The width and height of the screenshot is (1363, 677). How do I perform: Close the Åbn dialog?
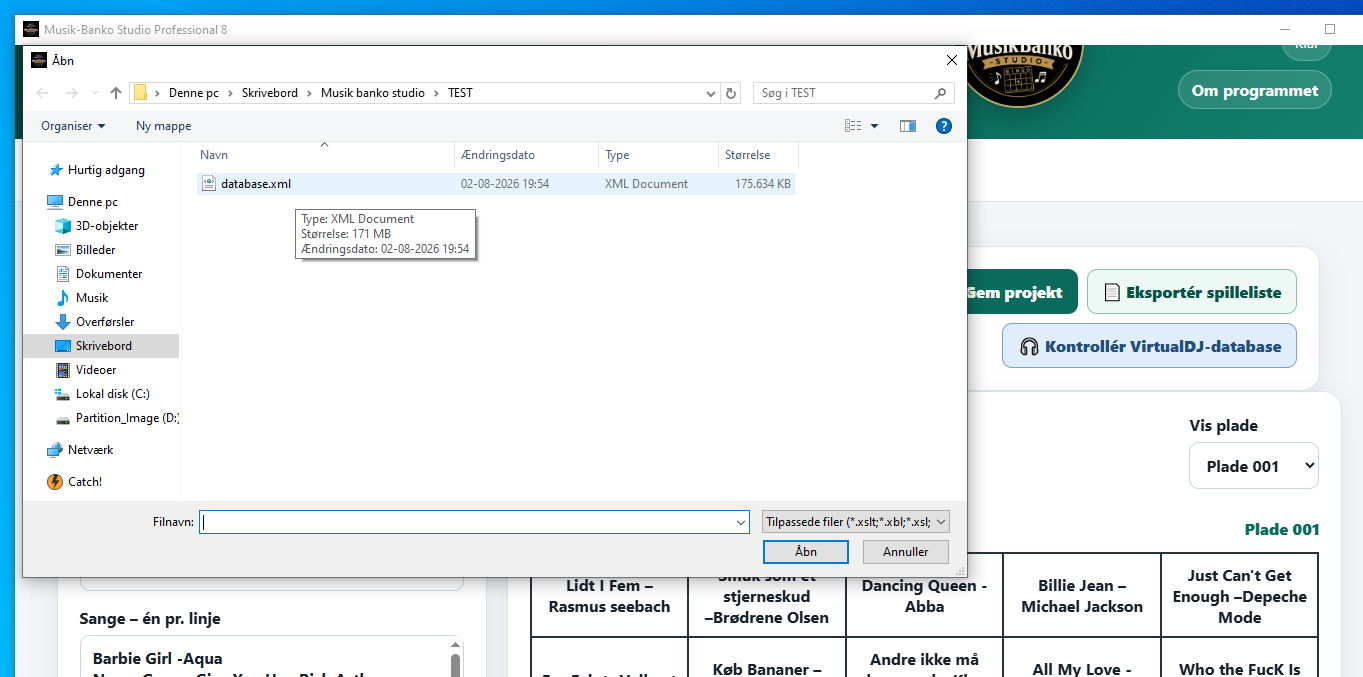click(951, 60)
